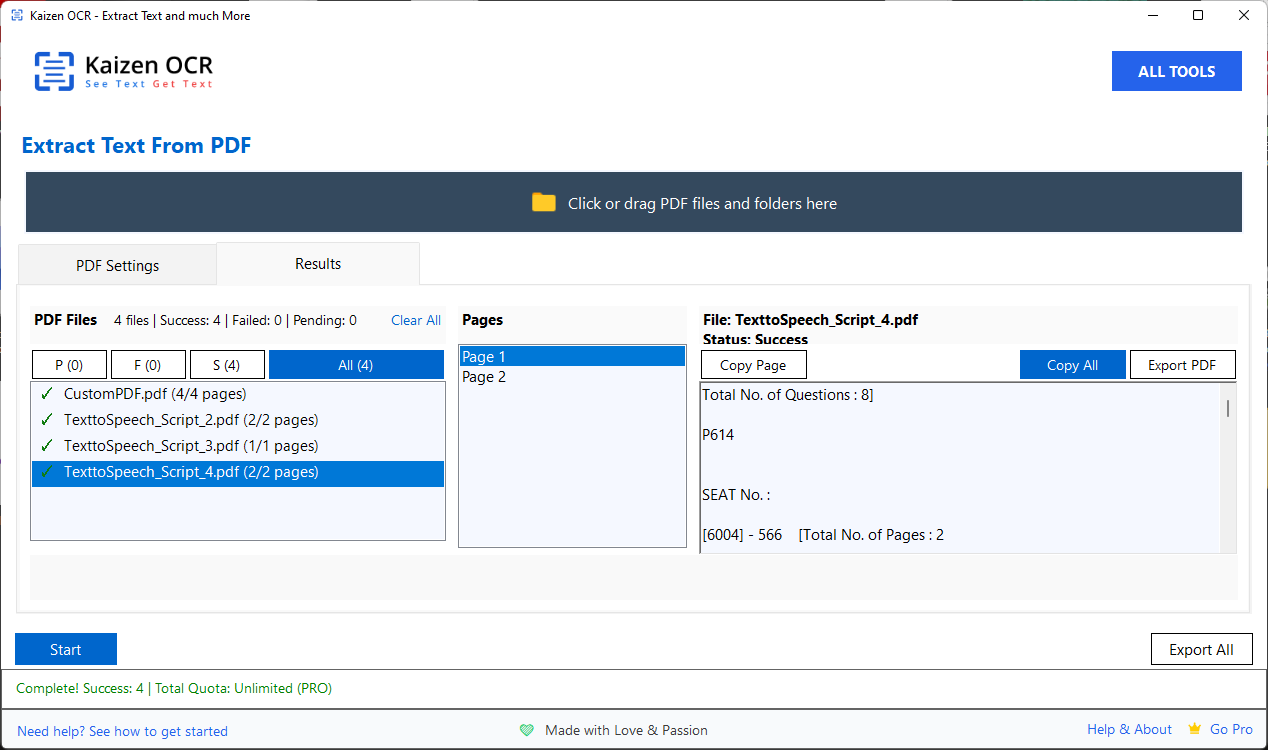Open the ALL TOOLS menu button
Image resolution: width=1268 pixels, height=750 pixels.
click(x=1176, y=72)
